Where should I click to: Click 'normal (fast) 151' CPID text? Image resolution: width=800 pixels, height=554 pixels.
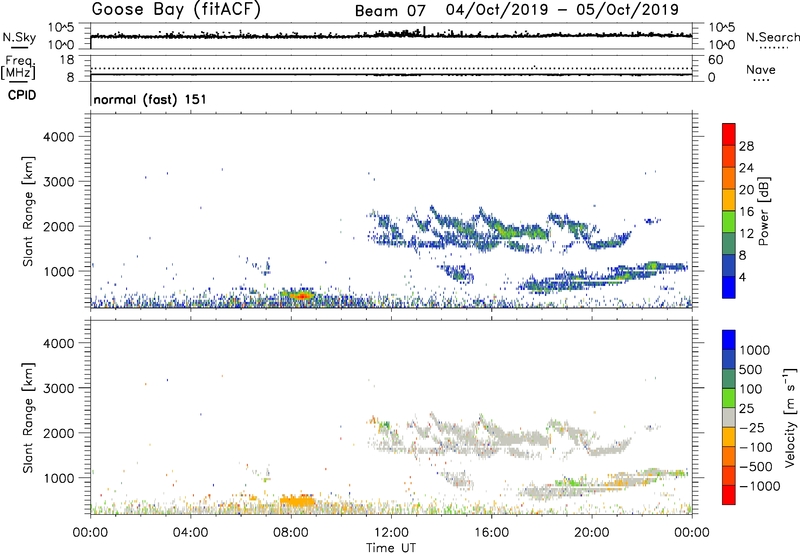150,99
